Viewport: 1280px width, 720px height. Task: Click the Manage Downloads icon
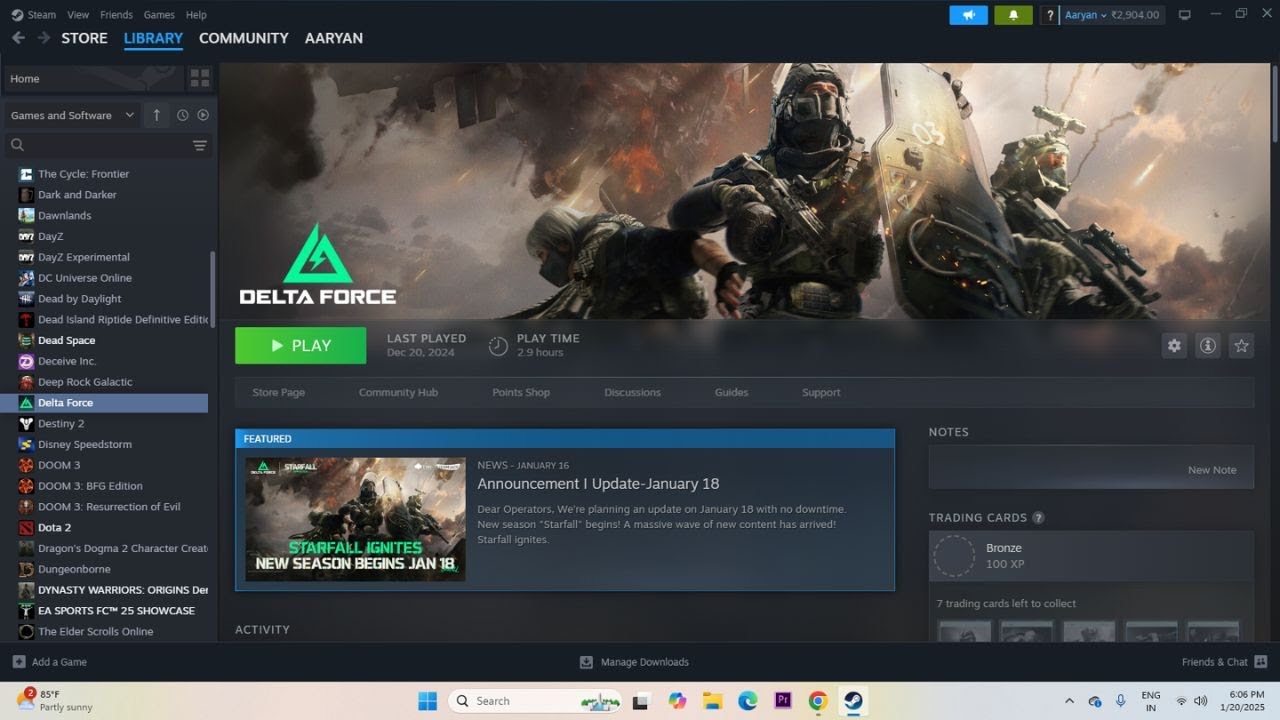tap(586, 662)
